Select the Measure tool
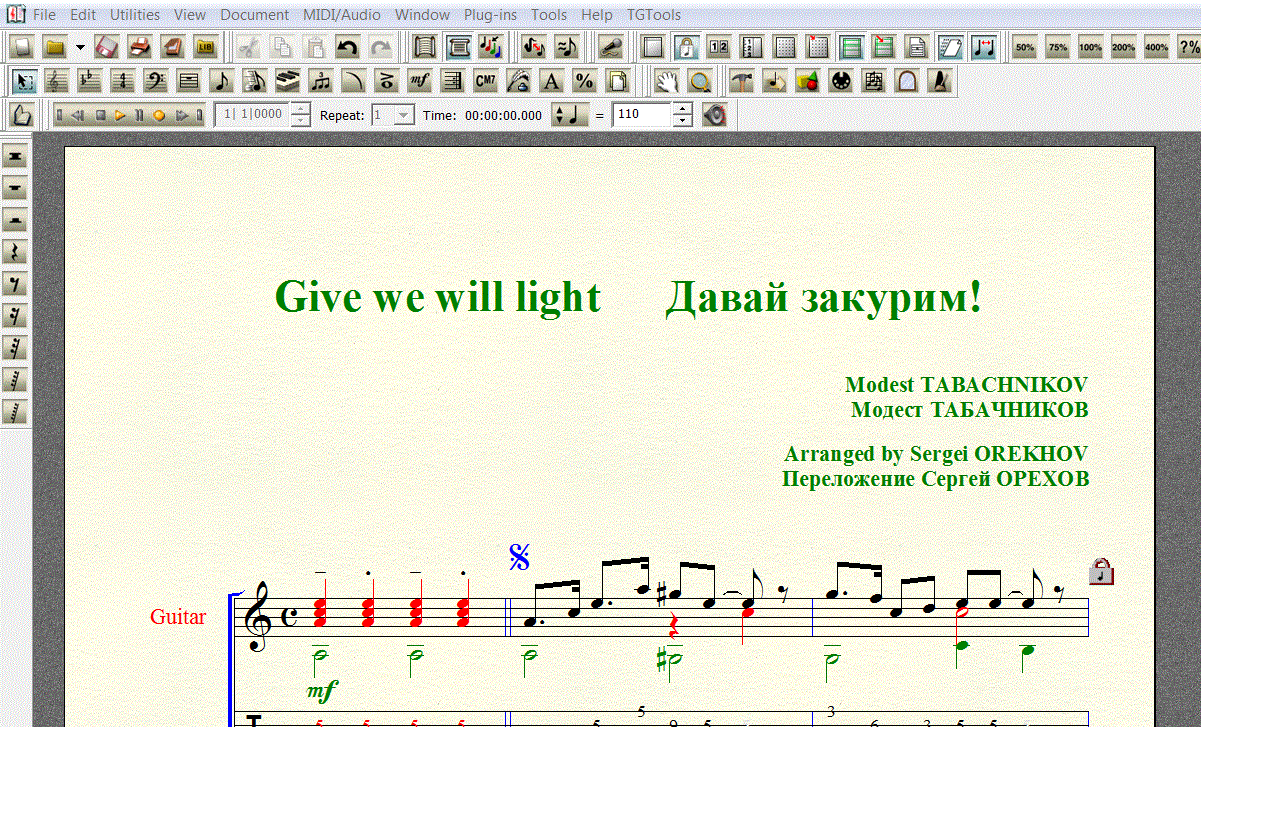 [x=188, y=81]
